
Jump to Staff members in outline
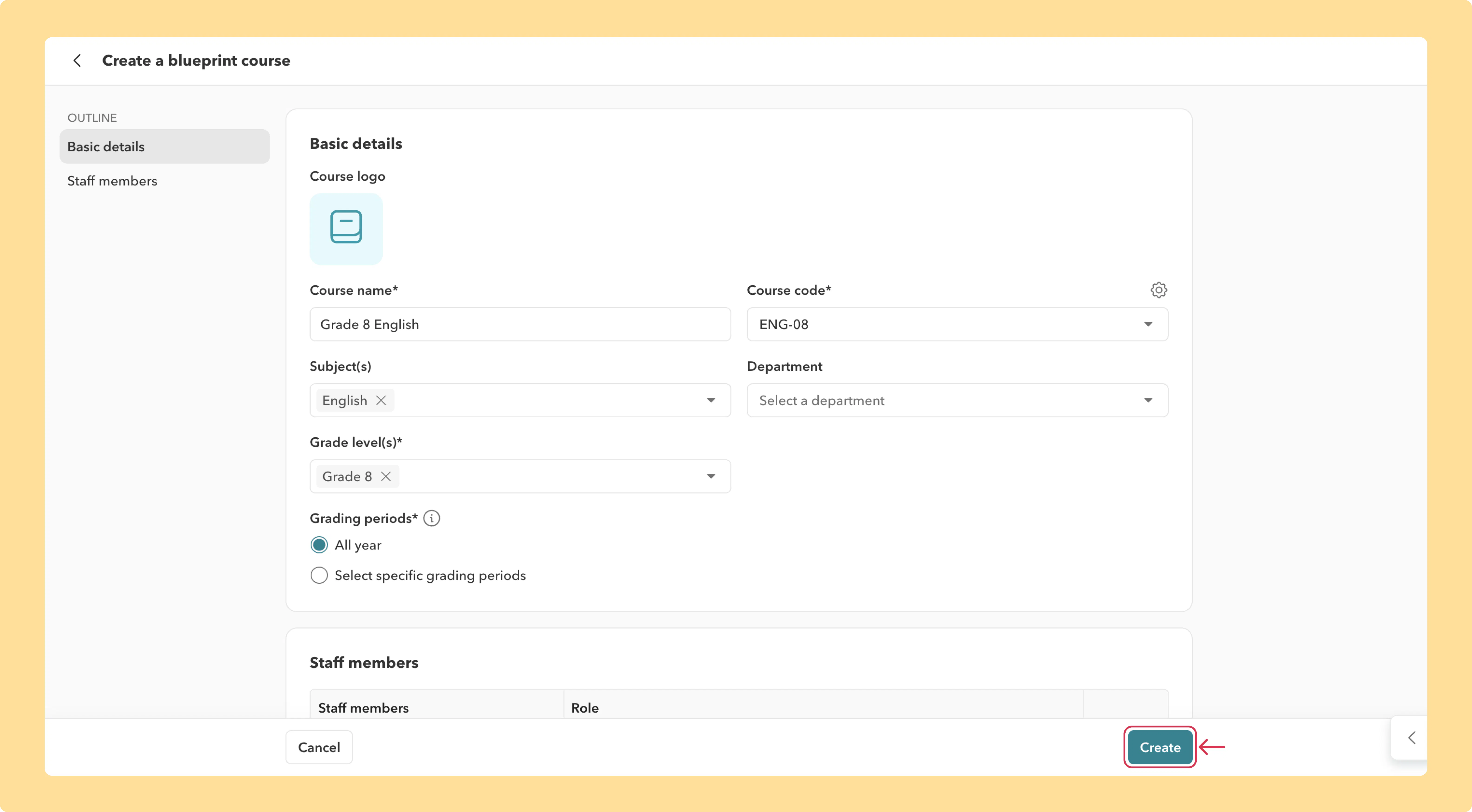(x=164, y=181)
